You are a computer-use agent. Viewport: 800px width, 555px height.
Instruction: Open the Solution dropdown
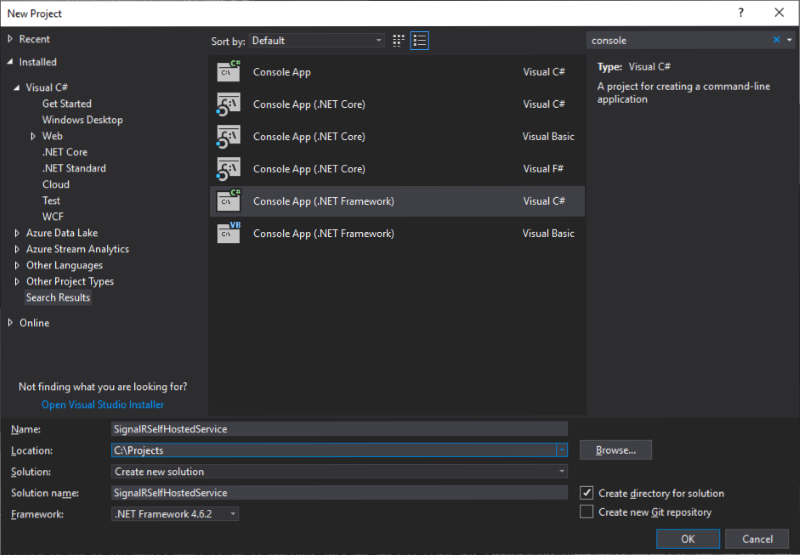339,471
